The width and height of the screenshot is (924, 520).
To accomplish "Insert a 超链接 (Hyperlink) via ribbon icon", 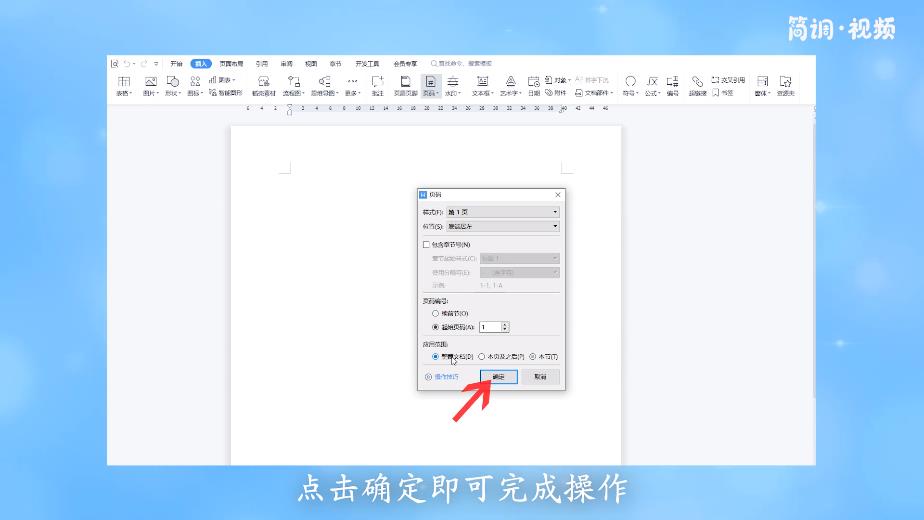I will point(697,84).
